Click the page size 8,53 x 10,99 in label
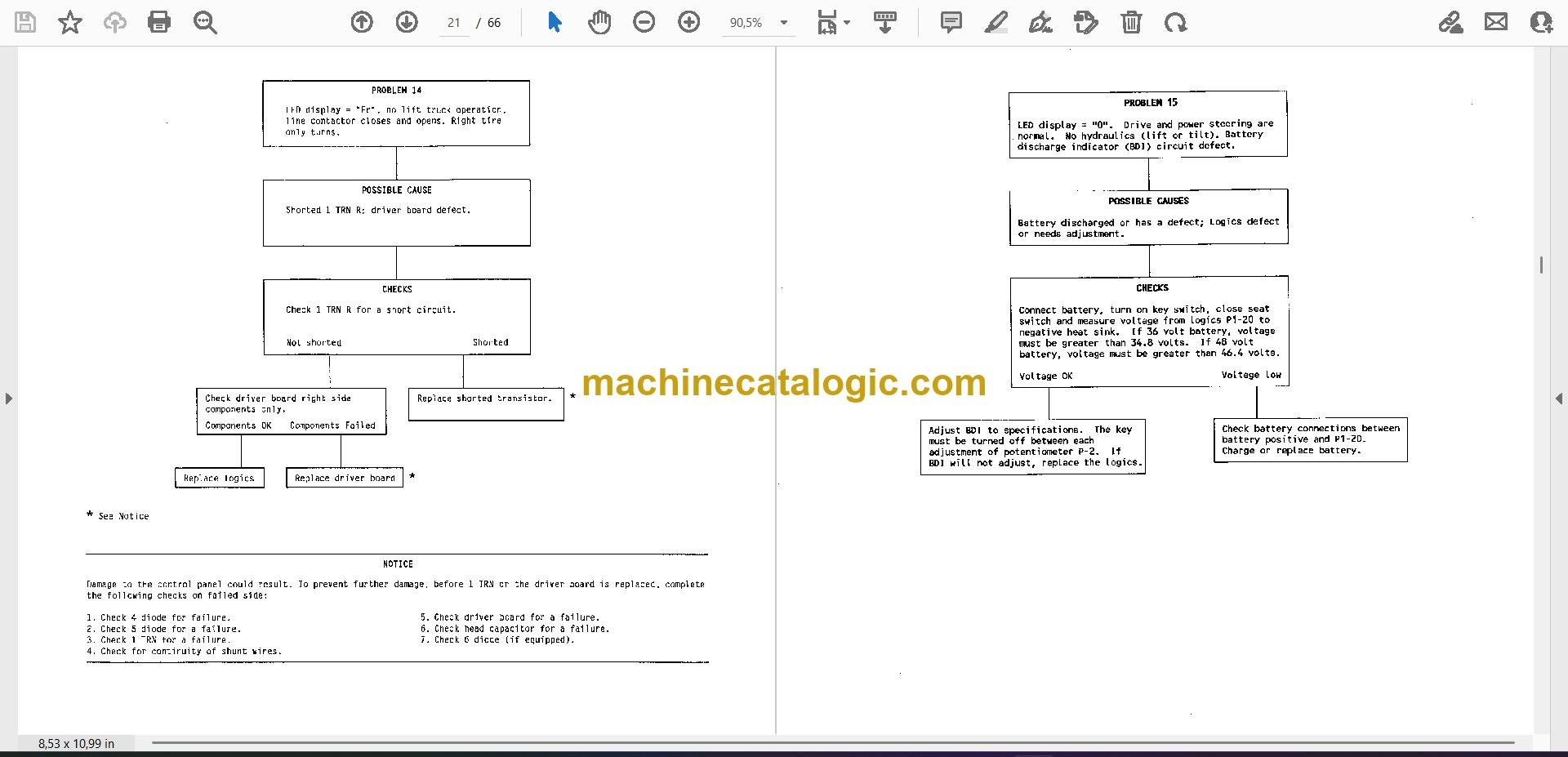This screenshot has width=1568, height=757. click(x=76, y=744)
